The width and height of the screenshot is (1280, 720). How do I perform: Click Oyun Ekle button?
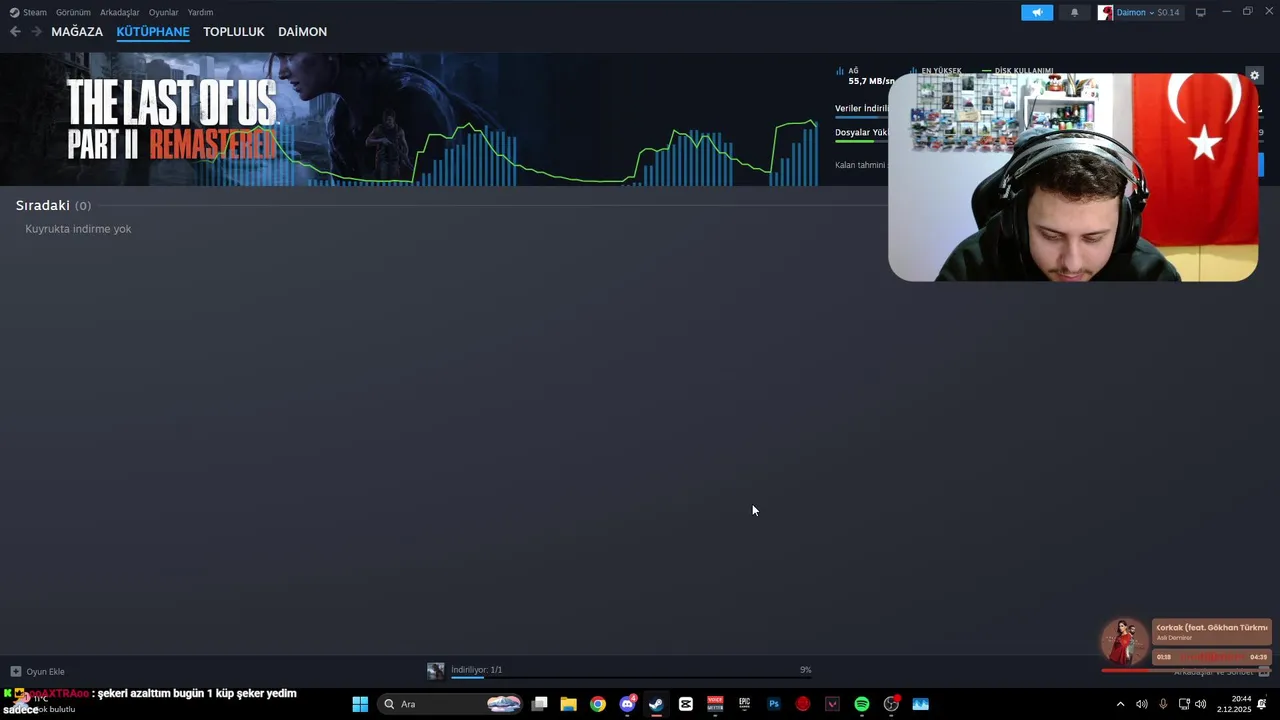38,671
